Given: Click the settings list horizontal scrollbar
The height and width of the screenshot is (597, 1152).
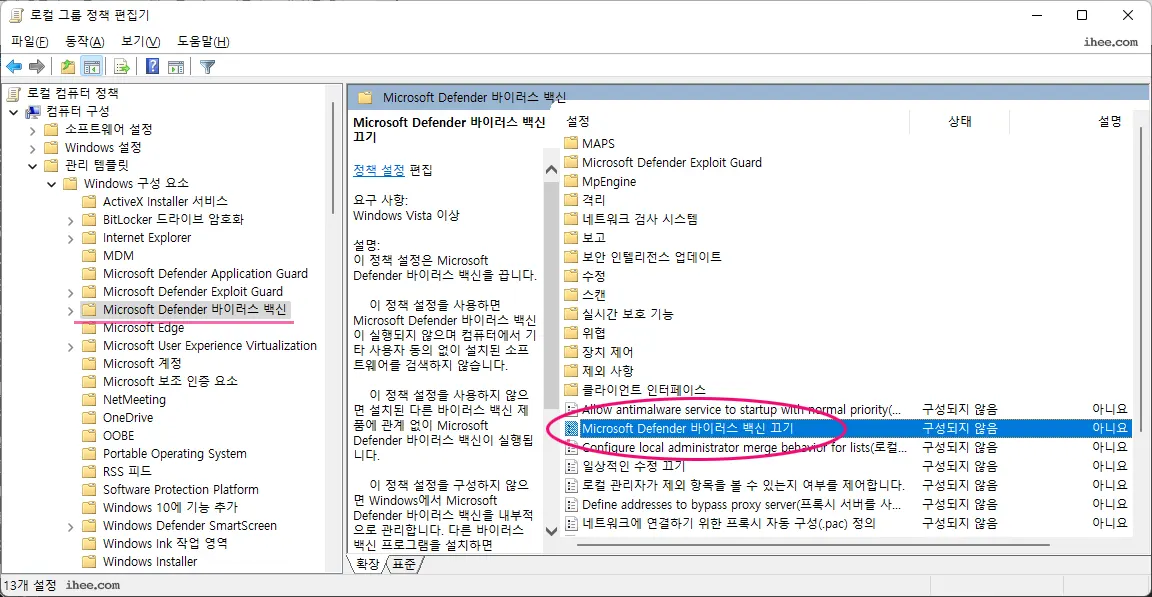Looking at the screenshot, I should point(813,546).
